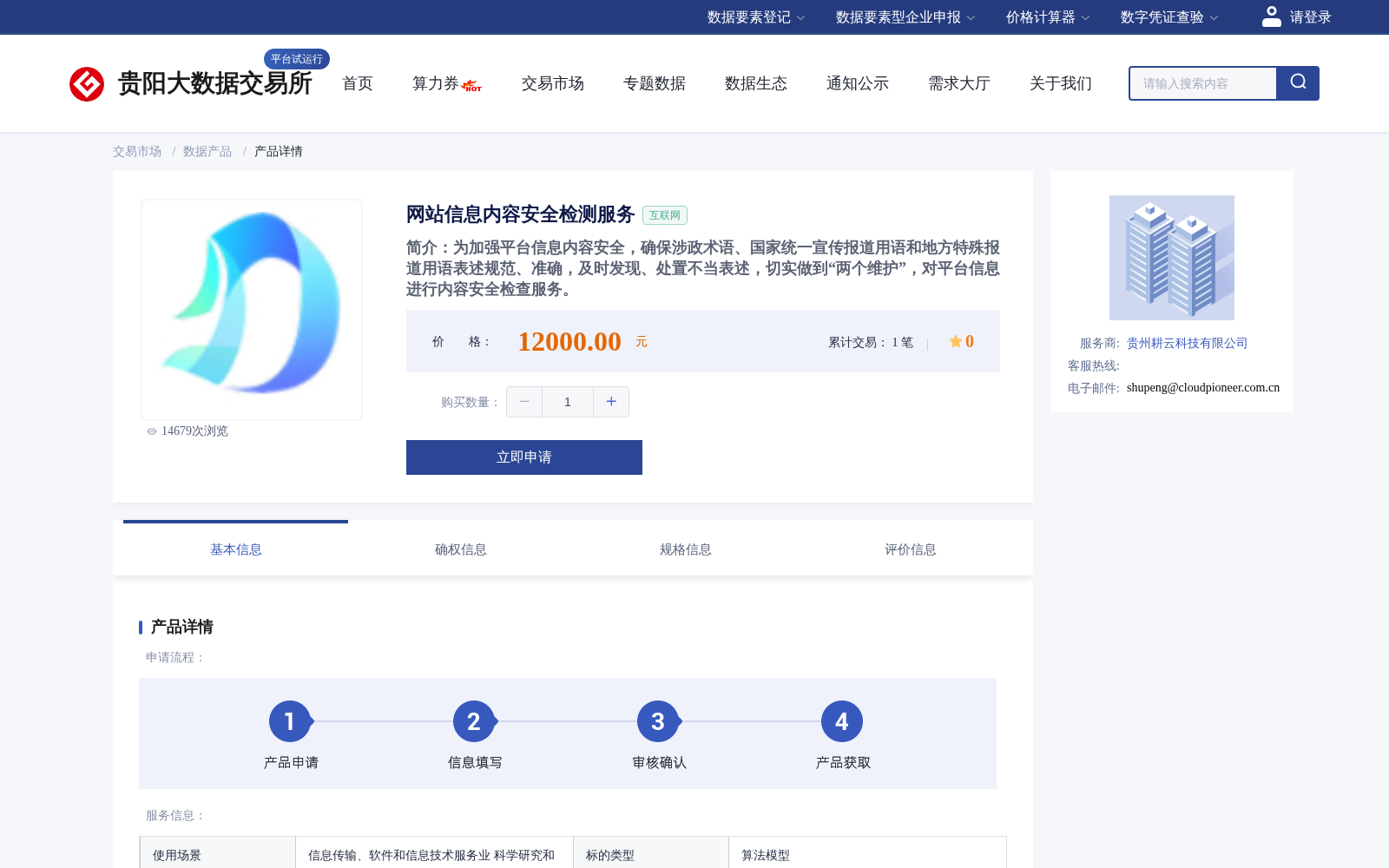Click the 贵州耕云科技有限公司 provider link
Screen dimensions: 1389x868
click(1187, 343)
